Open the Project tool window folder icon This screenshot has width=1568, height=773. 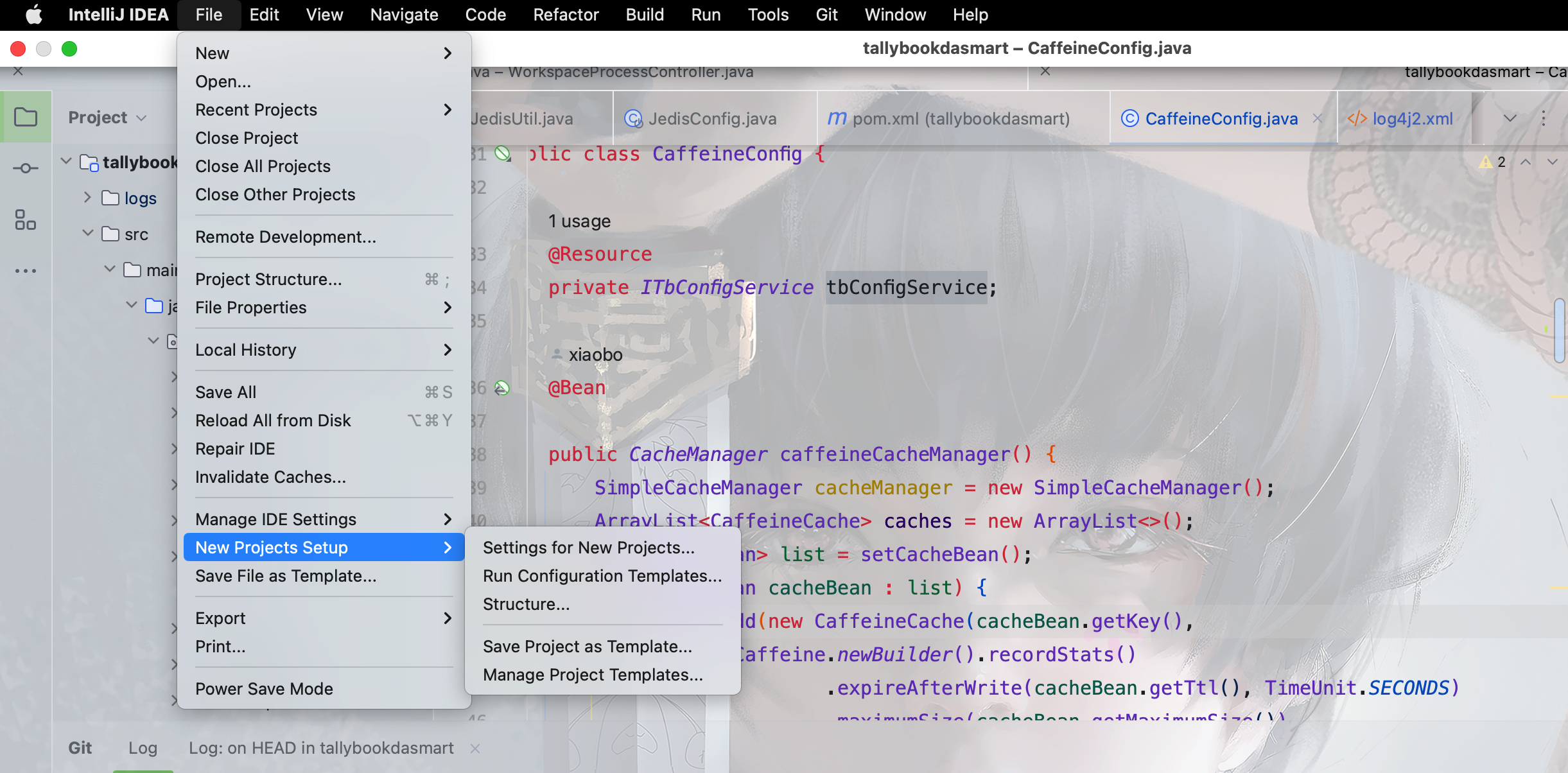(26, 117)
